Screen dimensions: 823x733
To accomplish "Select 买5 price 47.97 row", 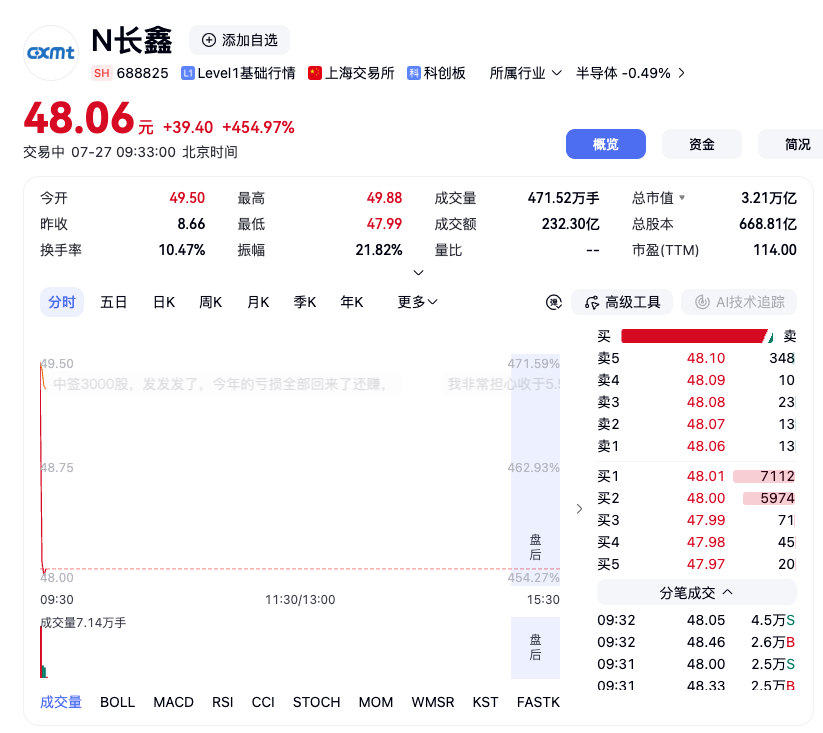I will tap(697, 564).
